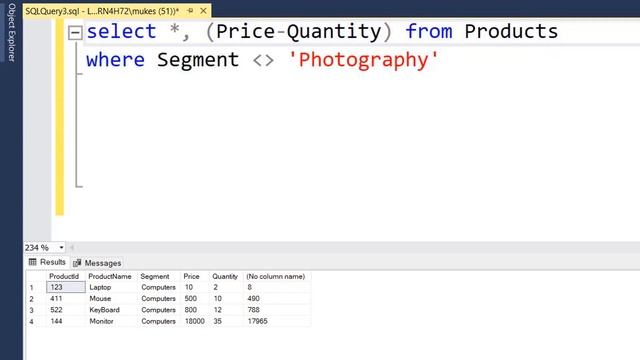
Task: Select the Laptop product name cell
Action: (x=112, y=287)
